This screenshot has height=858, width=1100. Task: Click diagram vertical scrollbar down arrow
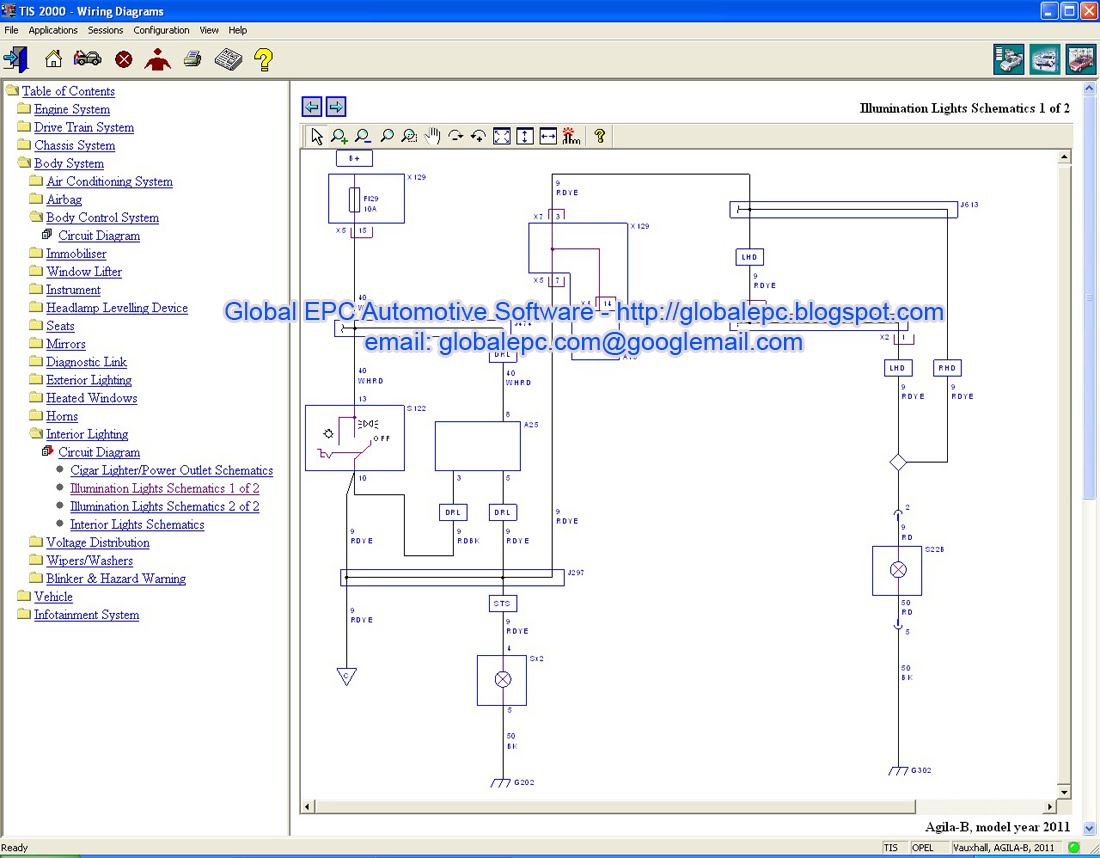[x=1064, y=793]
